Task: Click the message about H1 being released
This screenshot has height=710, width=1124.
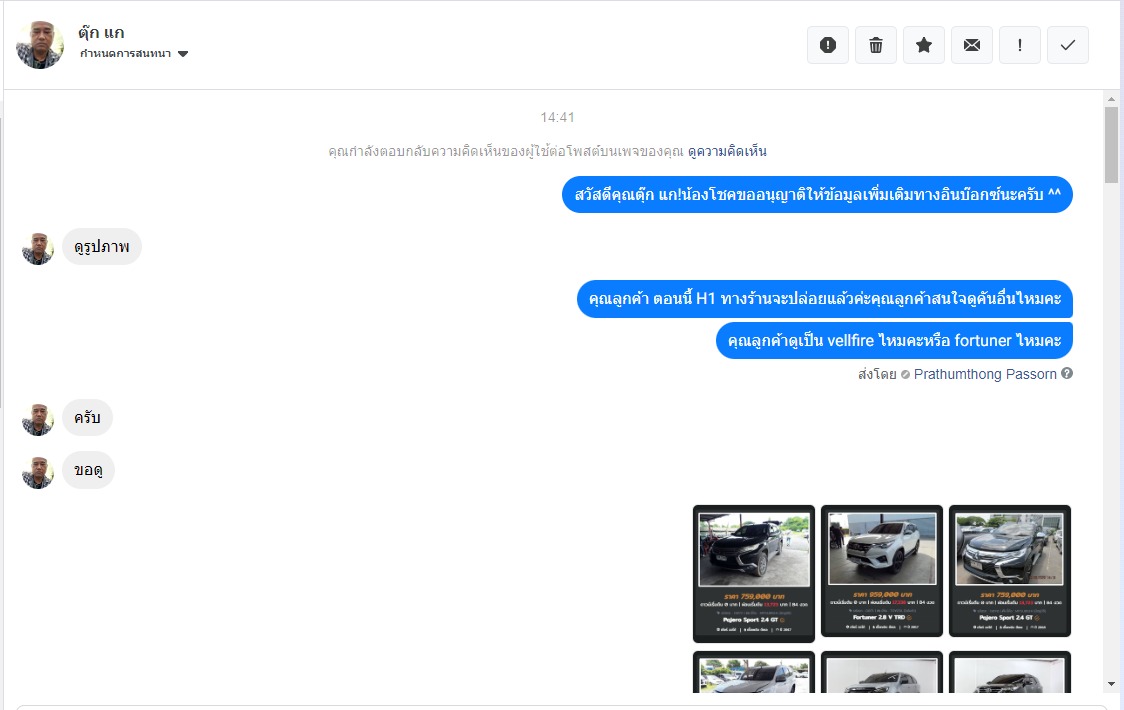Action: [x=824, y=299]
